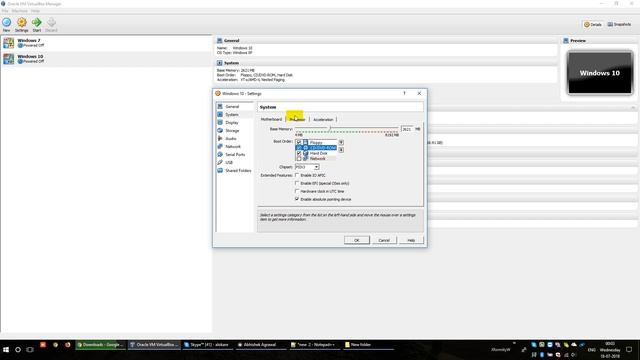Switch to the Motherboard tab

tap(271, 120)
